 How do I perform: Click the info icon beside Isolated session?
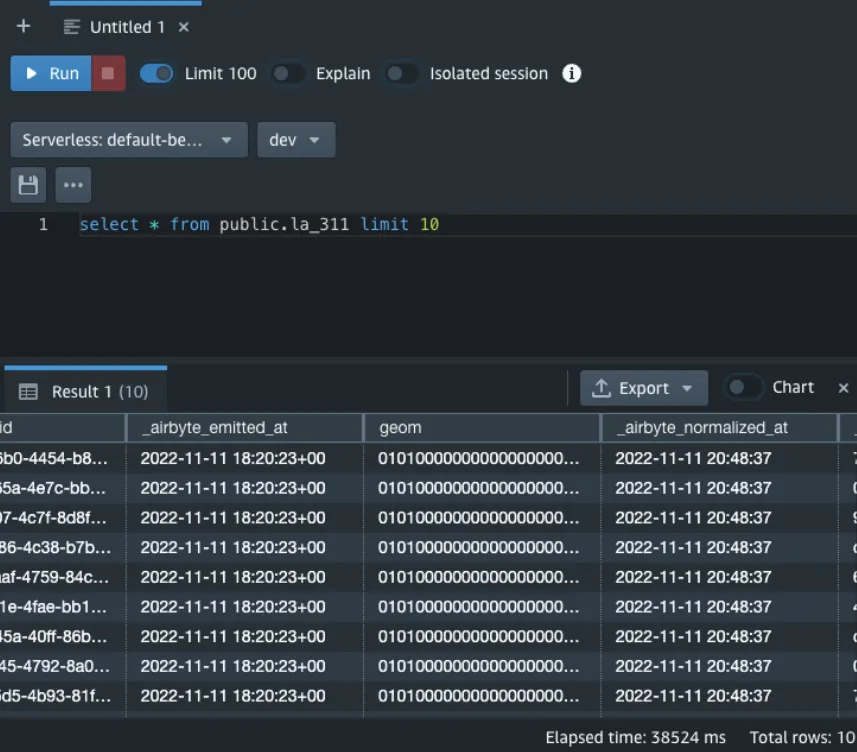click(x=571, y=74)
